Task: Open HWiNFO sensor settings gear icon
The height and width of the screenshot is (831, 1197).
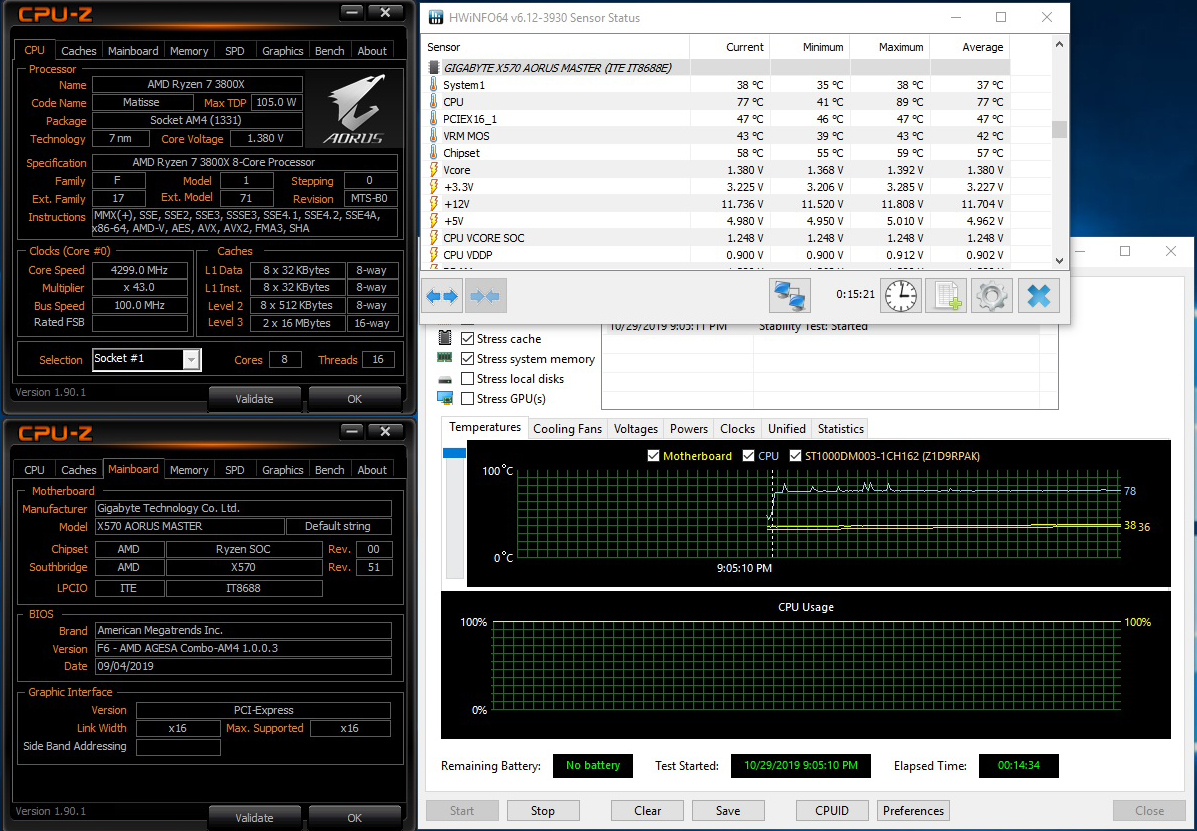Action: 992,296
